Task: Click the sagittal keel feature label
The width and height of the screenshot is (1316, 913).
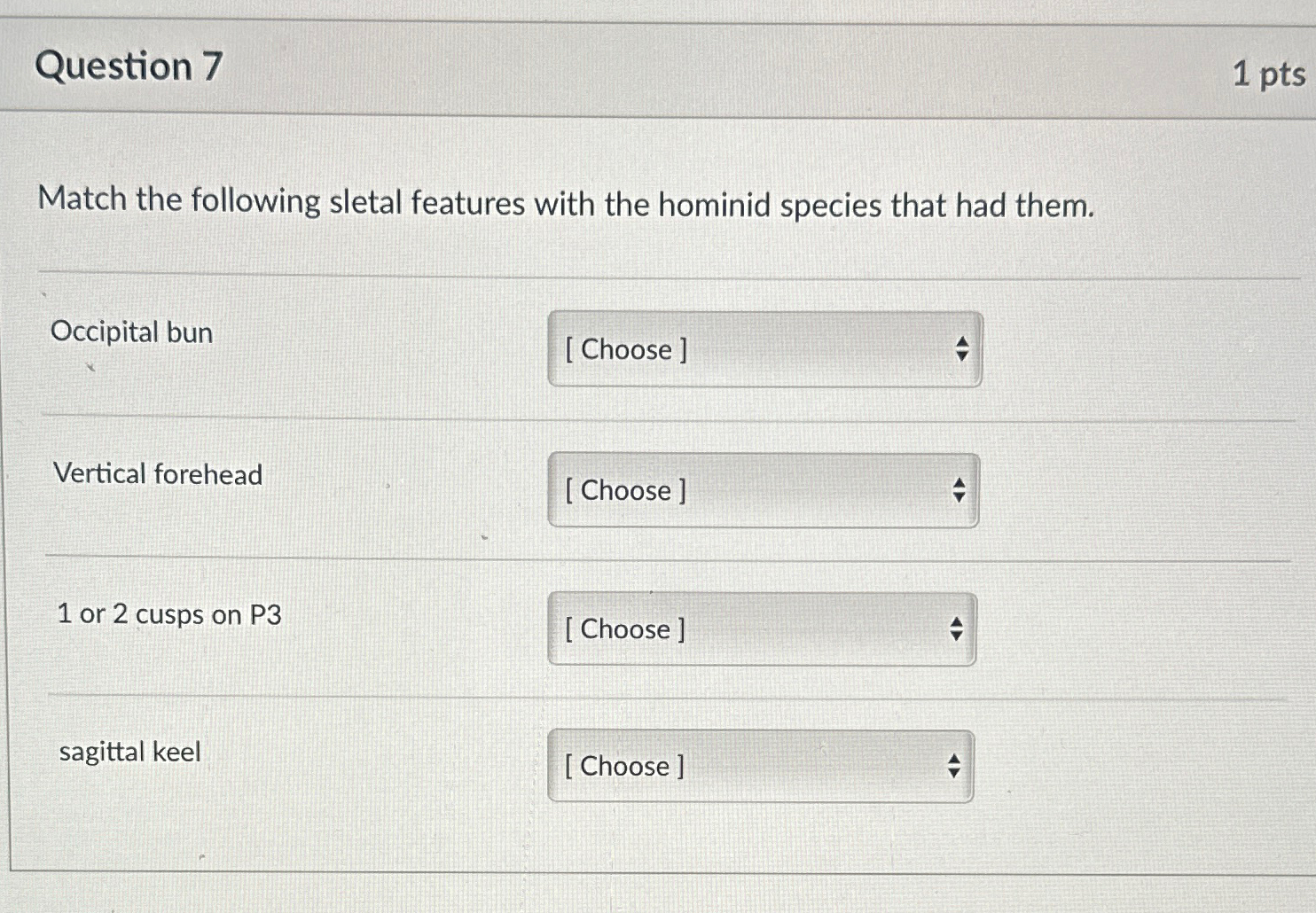Action: click(129, 752)
